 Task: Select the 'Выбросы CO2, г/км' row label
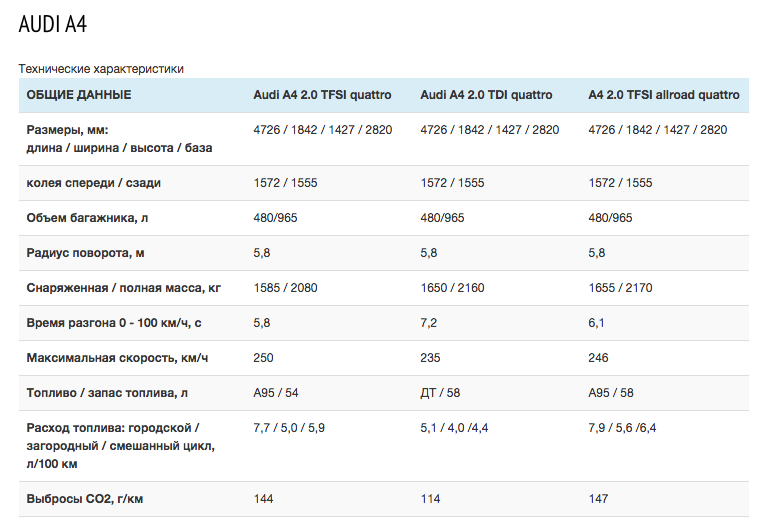85,499
